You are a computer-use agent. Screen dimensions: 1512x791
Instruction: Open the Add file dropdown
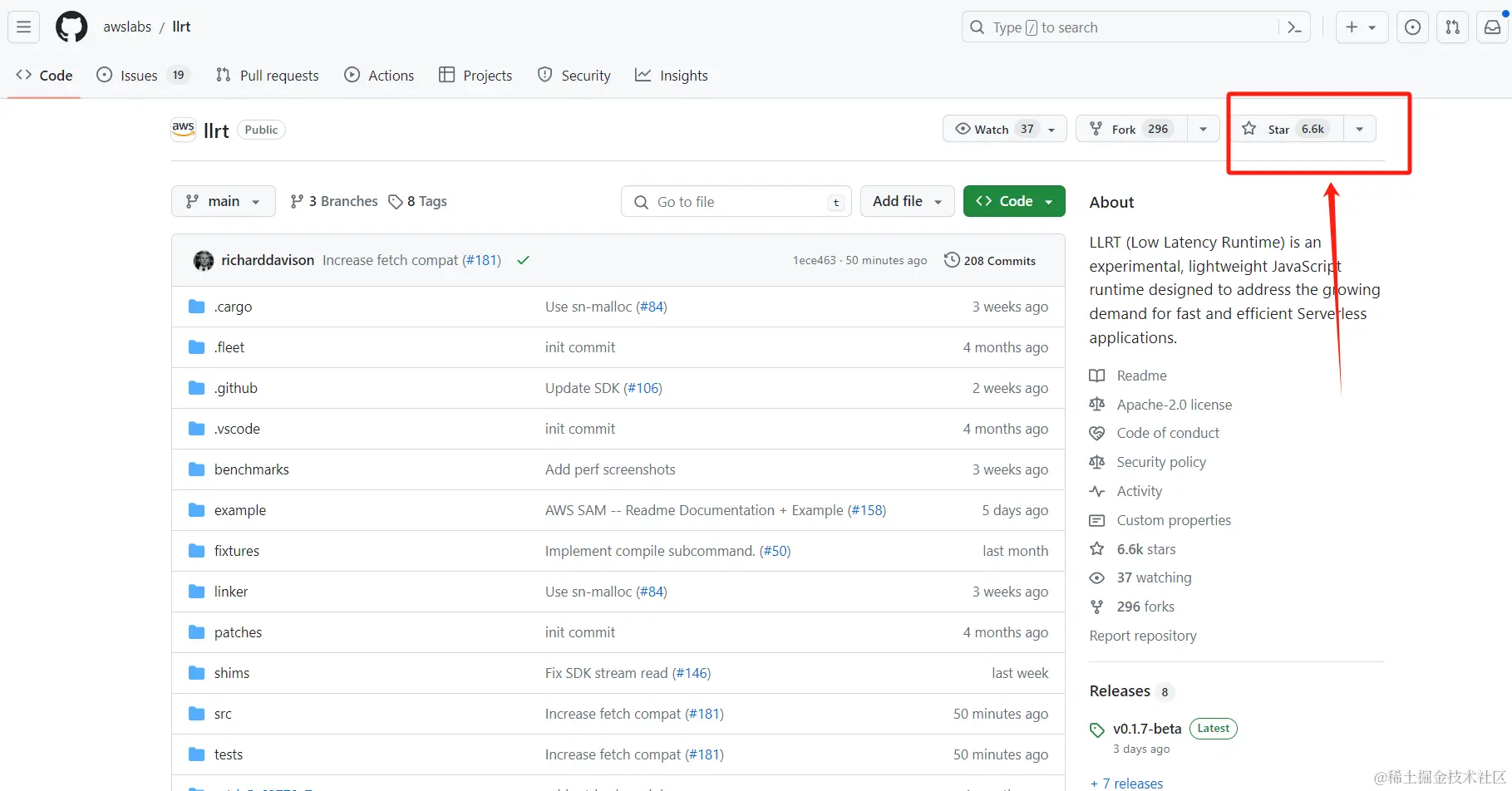tap(907, 201)
